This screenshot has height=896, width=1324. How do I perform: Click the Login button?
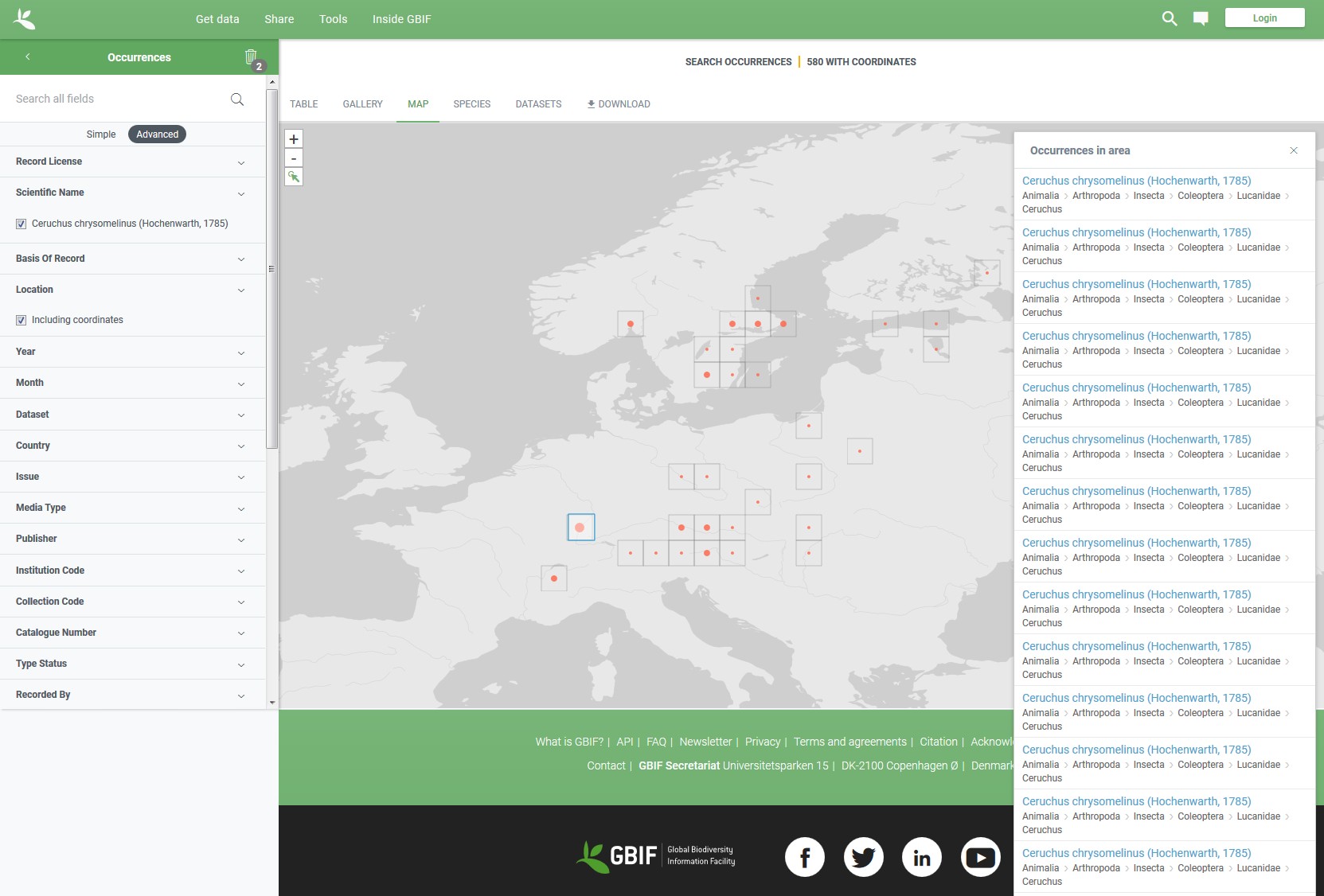point(1264,18)
